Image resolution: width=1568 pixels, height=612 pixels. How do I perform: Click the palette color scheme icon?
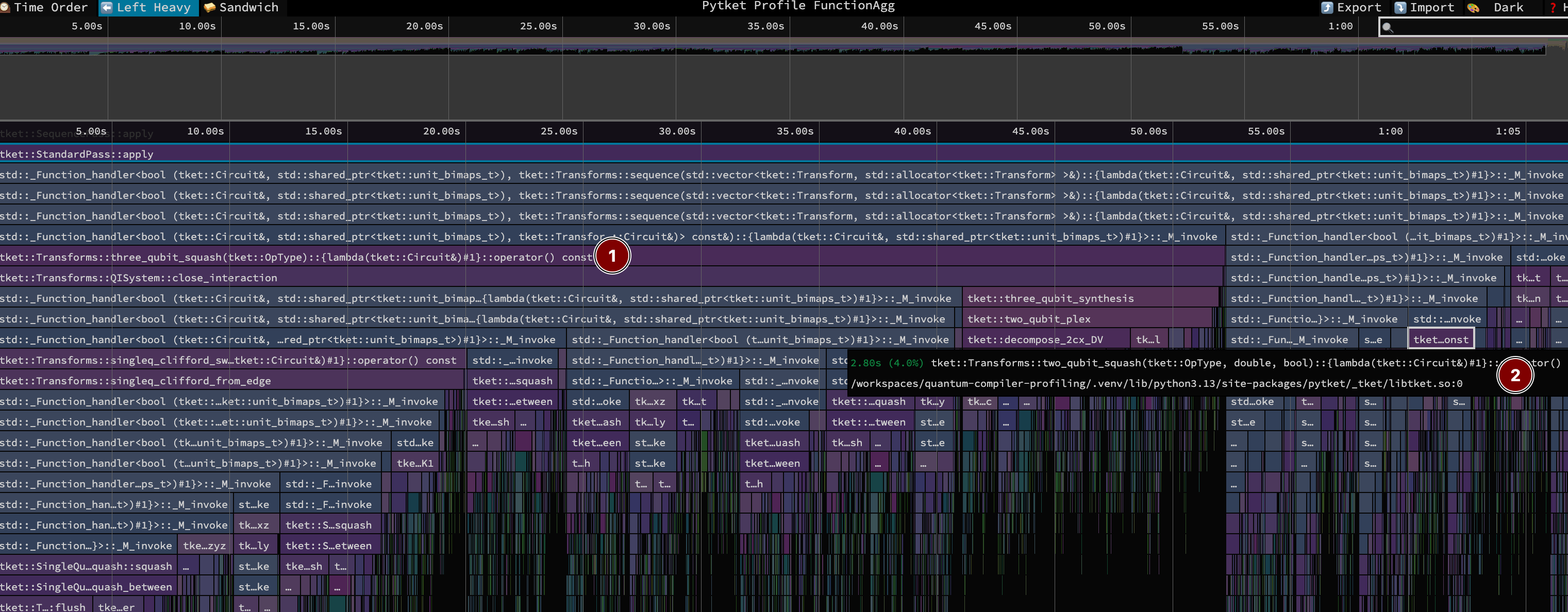[x=1473, y=7]
